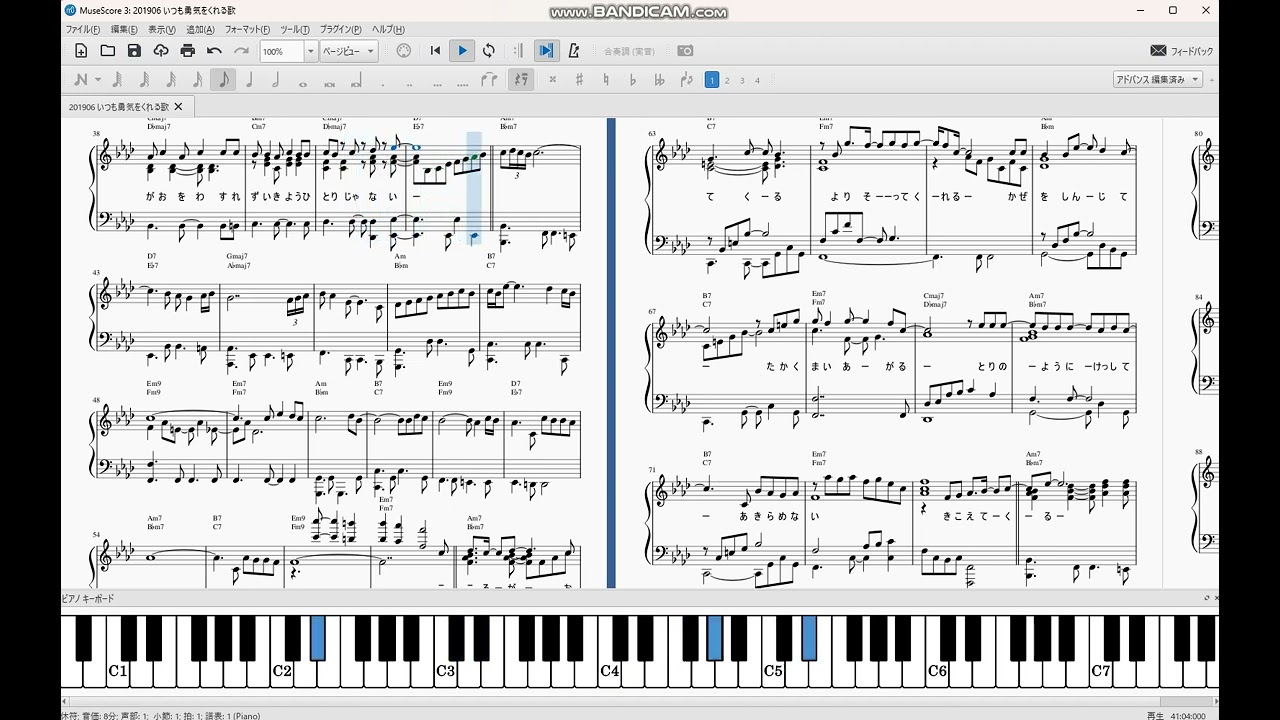The image size is (1280, 720).
Task: Toggle note input mode icon
Action: [81, 80]
